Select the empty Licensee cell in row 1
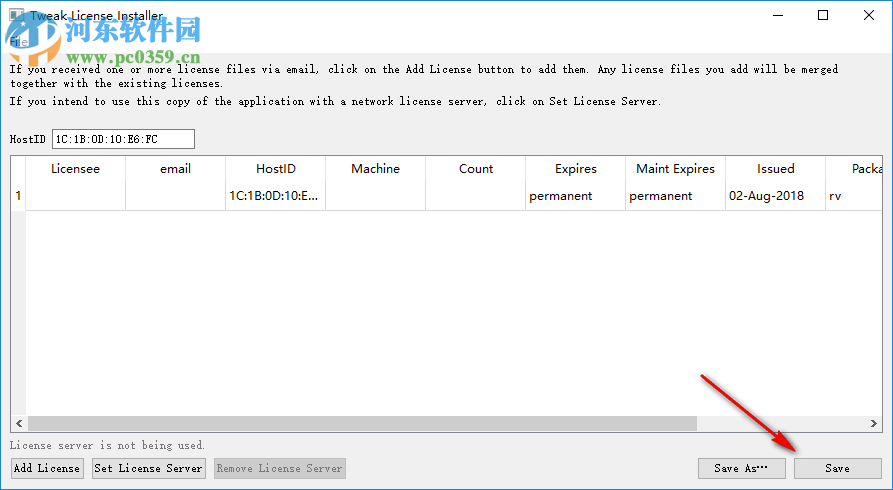 pyautogui.click(x=75, y=196)
